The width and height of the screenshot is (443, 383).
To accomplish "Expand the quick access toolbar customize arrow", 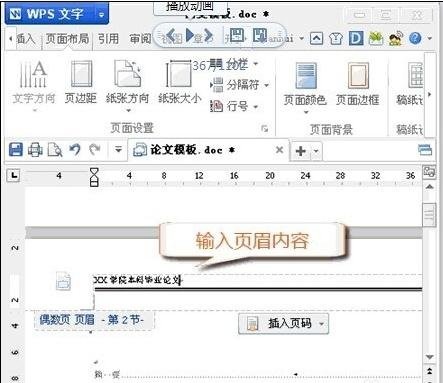I will pyautogui.click(x=118, y=150).
